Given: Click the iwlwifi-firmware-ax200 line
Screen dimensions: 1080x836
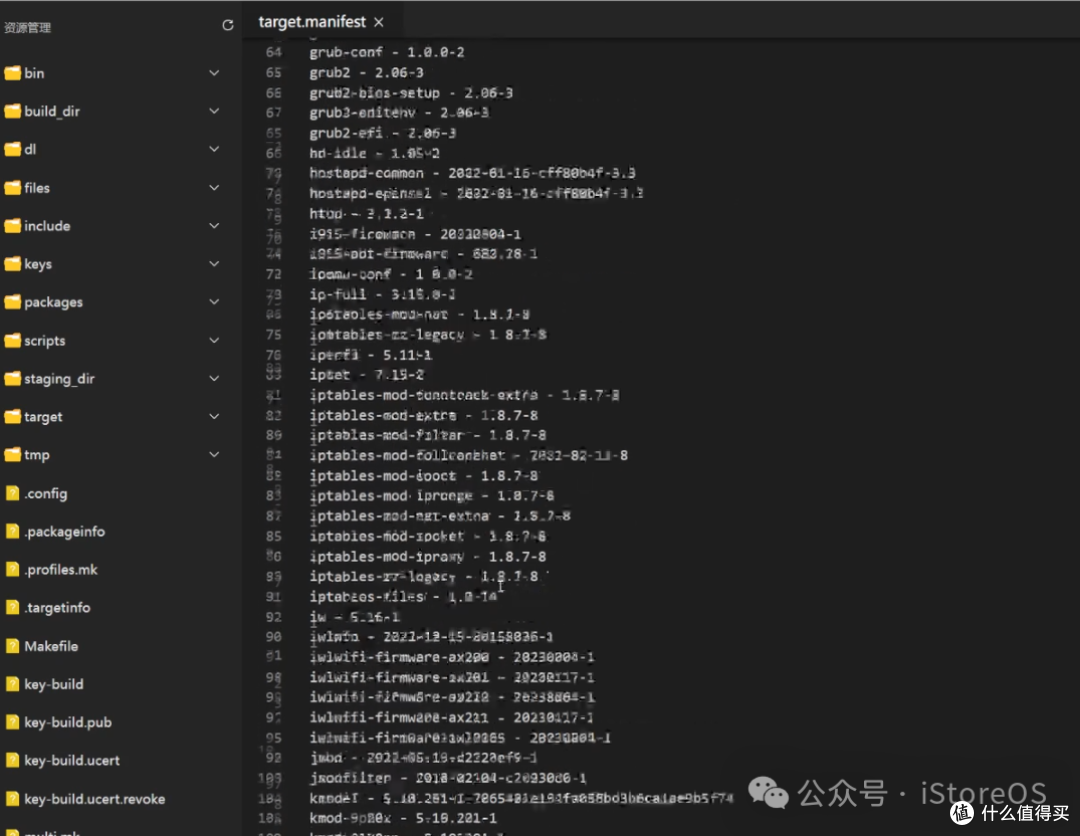Looking at the screenshot, I should (x=452, y=657).
